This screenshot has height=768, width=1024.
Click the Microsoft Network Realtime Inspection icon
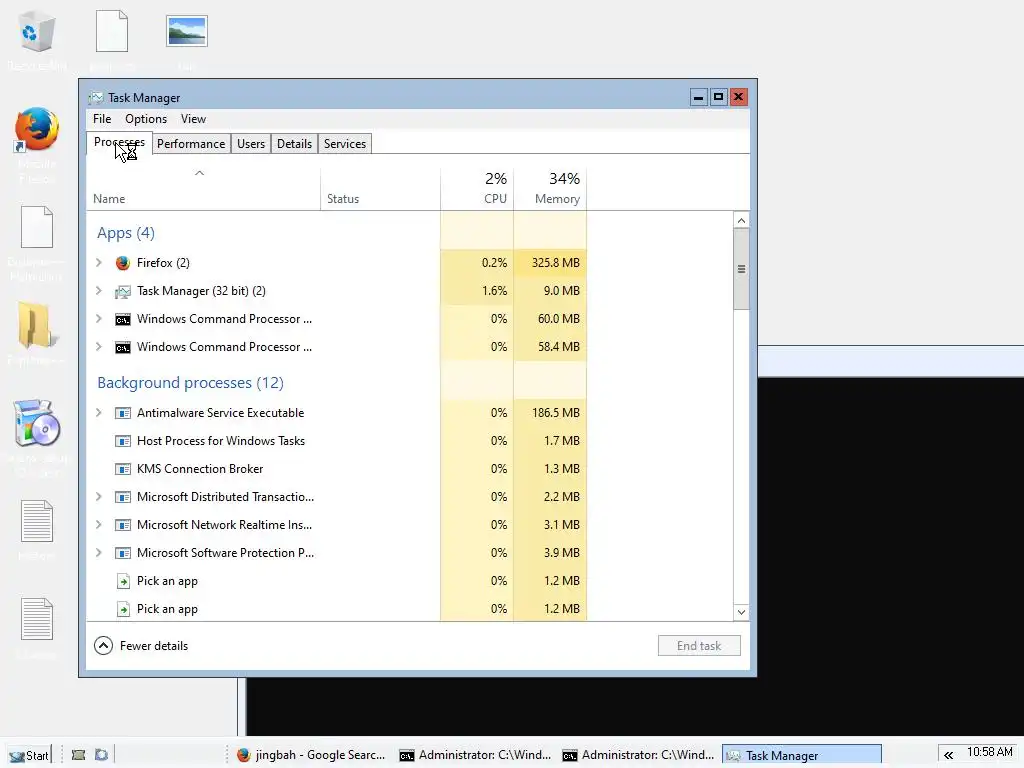(123, 525)
